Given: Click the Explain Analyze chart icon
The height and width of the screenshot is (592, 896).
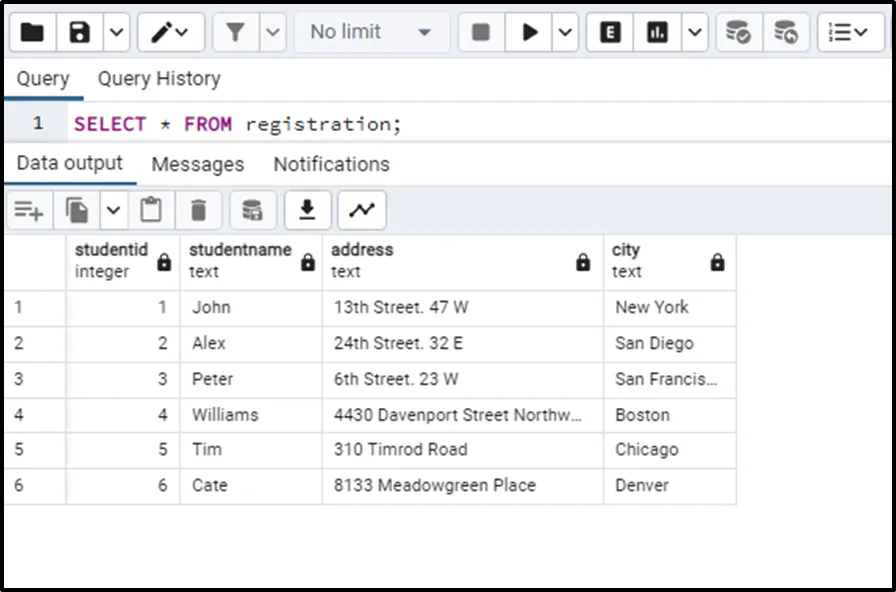Looking at the screenshot, I should [x=657, y=32].
